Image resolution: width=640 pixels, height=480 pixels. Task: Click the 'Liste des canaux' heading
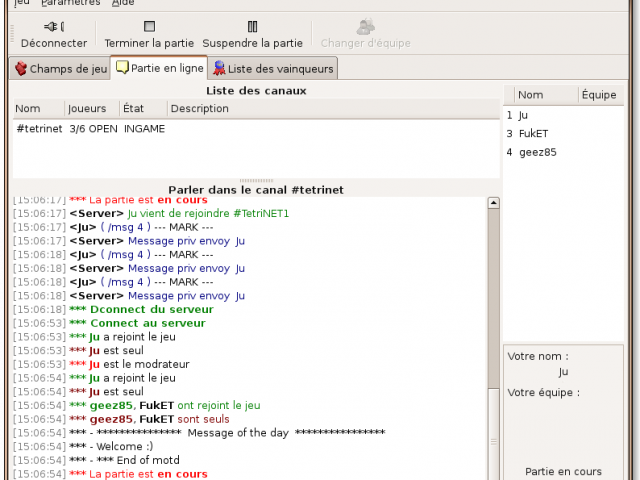pyautogui.click(x=256, y=91)
